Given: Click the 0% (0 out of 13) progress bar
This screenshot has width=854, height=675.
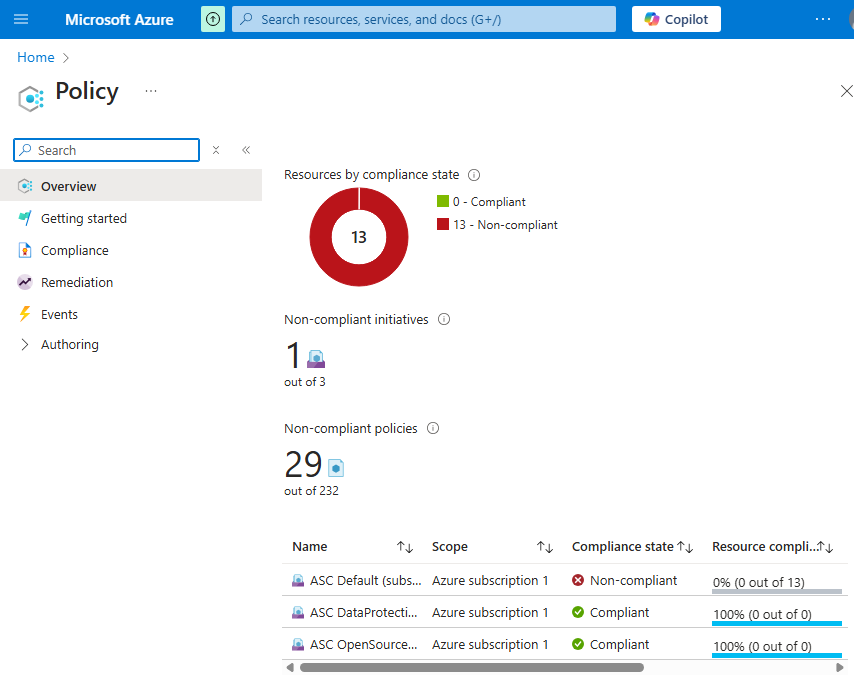Looking at the screenshot, I should [x=777, y=591].
